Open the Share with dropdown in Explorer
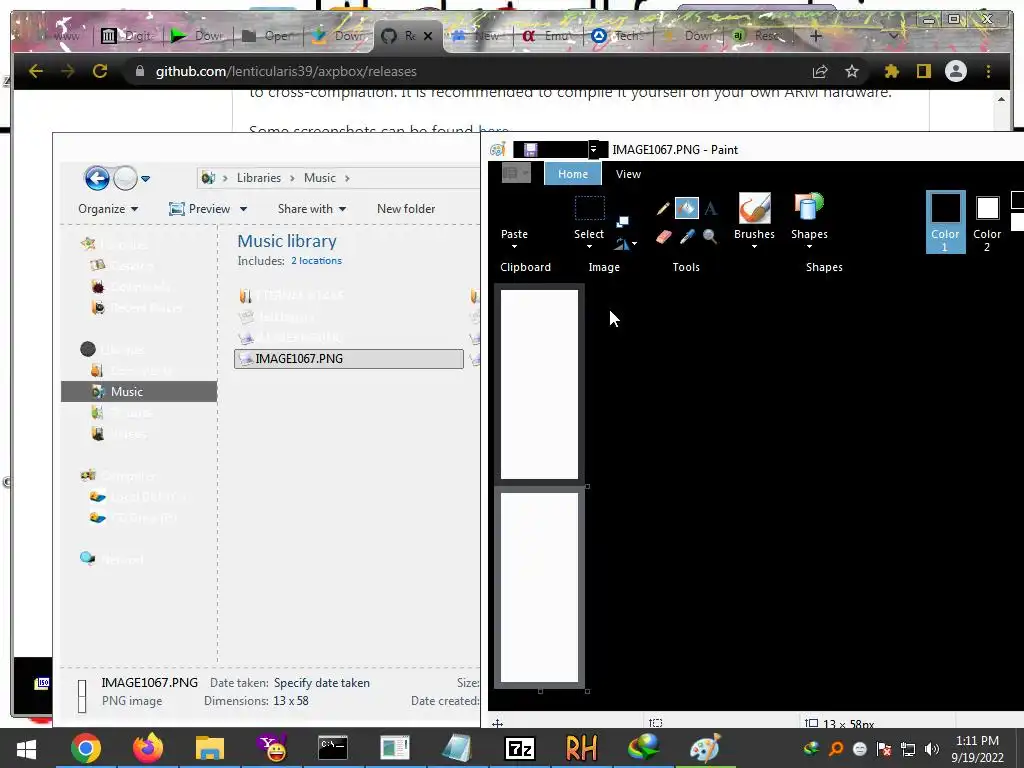 pos(312,209)
